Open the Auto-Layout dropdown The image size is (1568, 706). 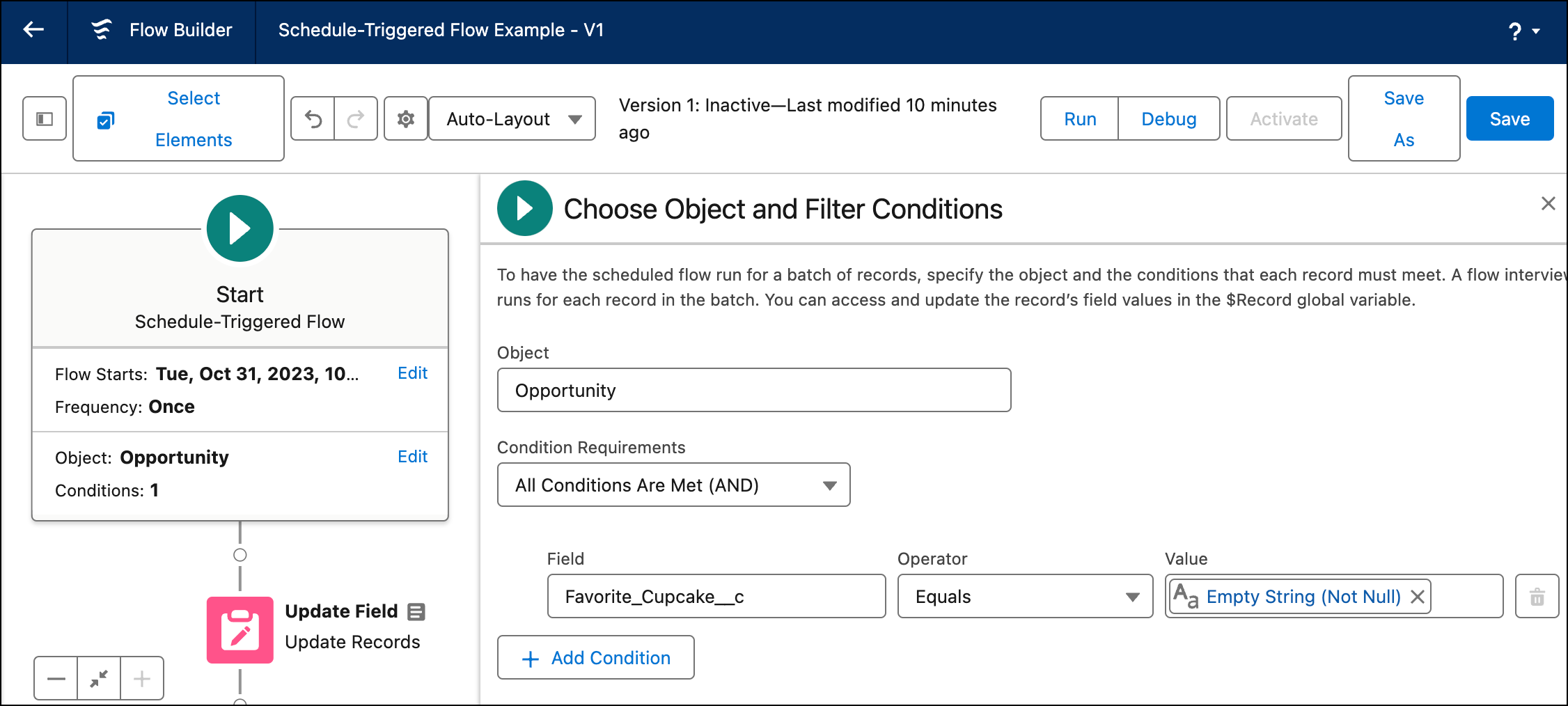pos(512,119)
